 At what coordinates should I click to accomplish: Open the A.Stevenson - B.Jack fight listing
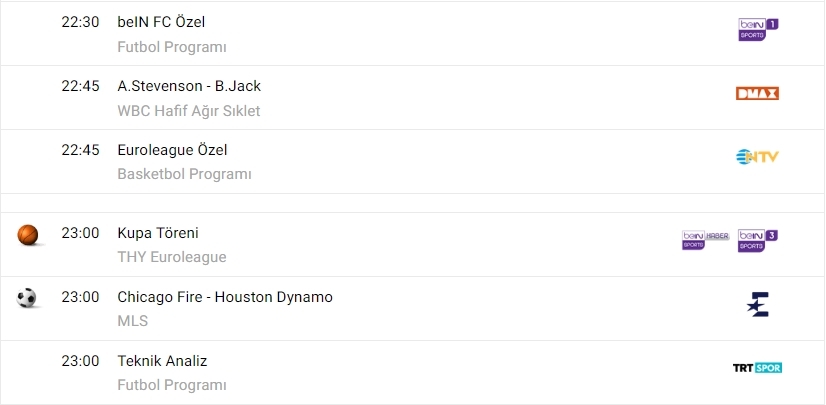click(189, 86)
